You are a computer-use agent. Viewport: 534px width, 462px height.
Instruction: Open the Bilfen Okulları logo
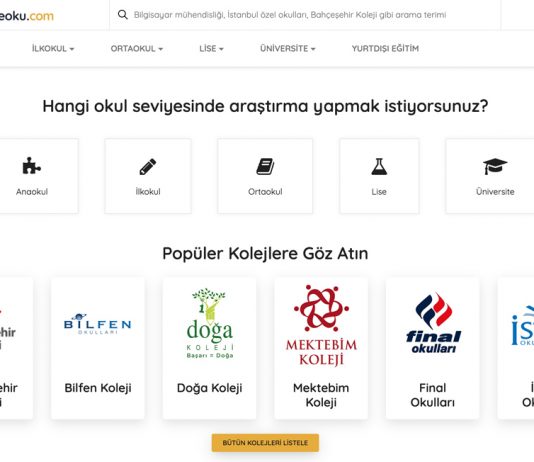click(x=98, y=324)
